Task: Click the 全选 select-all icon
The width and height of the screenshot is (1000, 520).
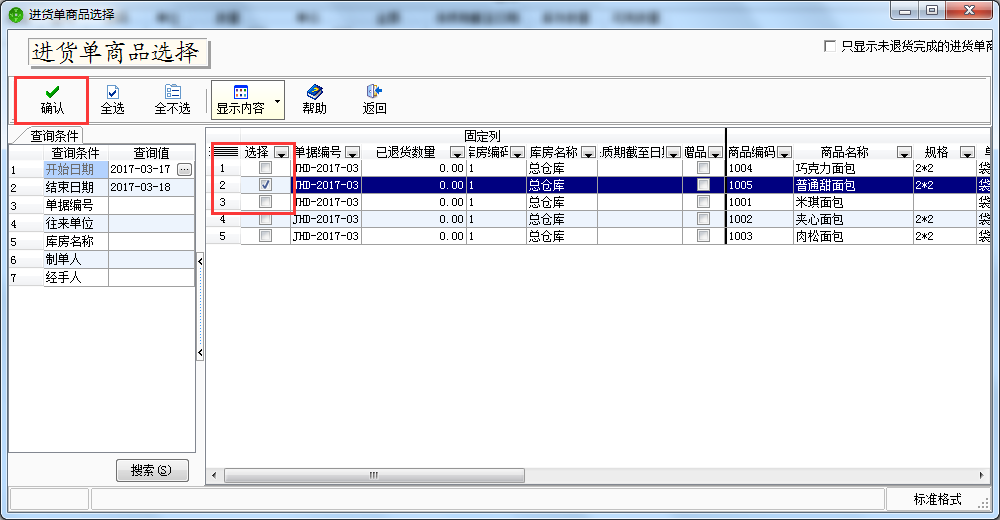Action: click(x=112, y=100)
